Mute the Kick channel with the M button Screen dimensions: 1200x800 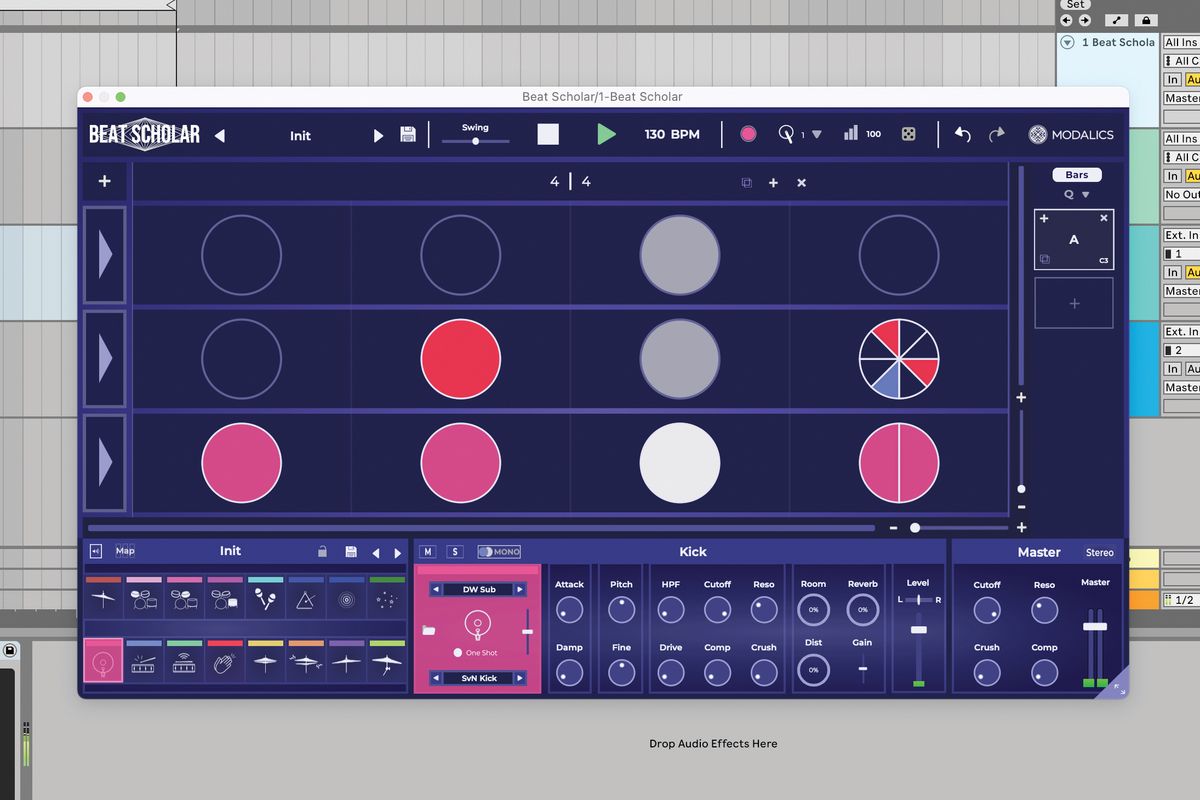(428, 551)
